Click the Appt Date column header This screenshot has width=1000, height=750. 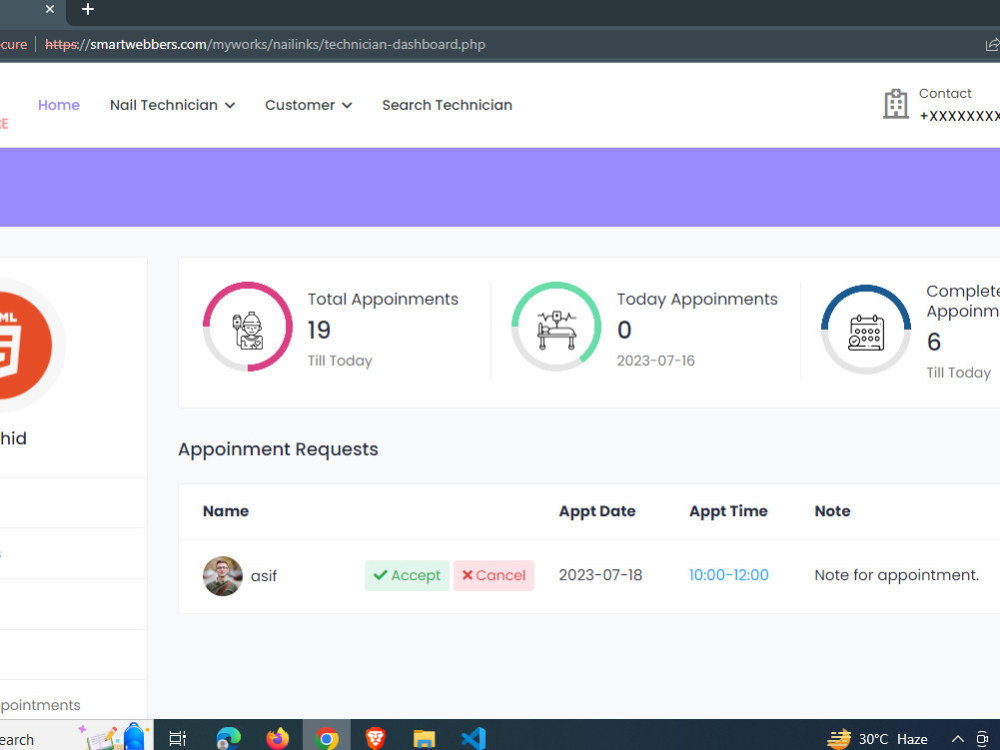[597, 511]
